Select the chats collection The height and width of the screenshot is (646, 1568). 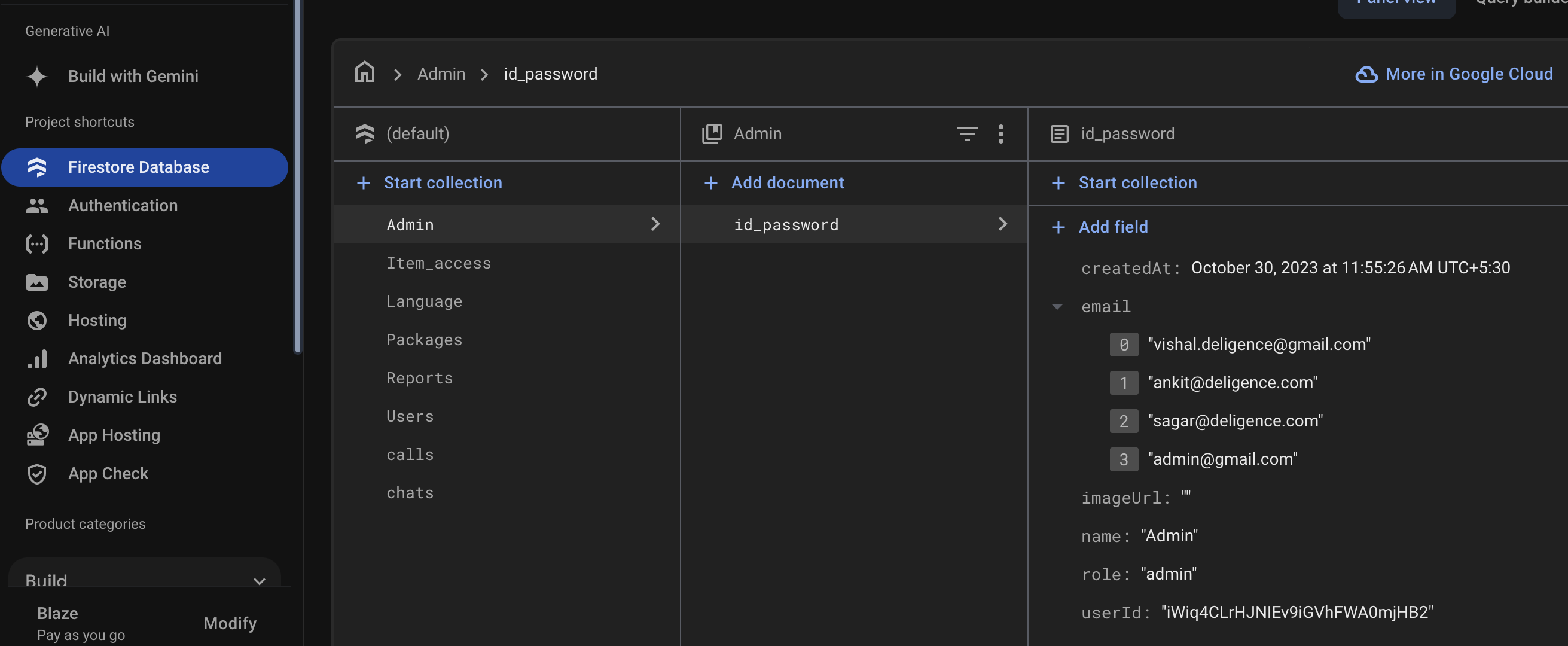507,493
